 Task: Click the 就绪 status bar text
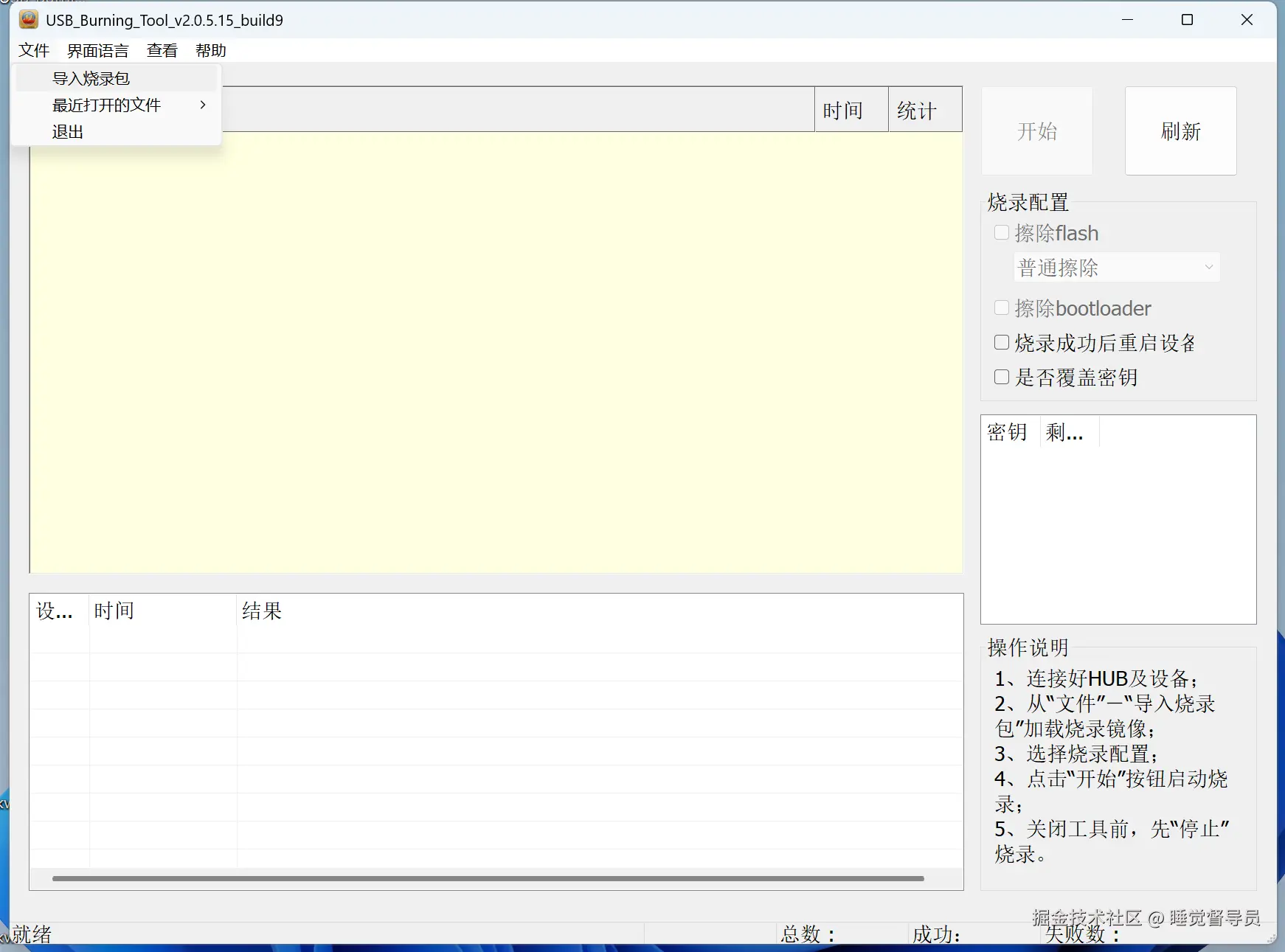(x=32, y=935)
